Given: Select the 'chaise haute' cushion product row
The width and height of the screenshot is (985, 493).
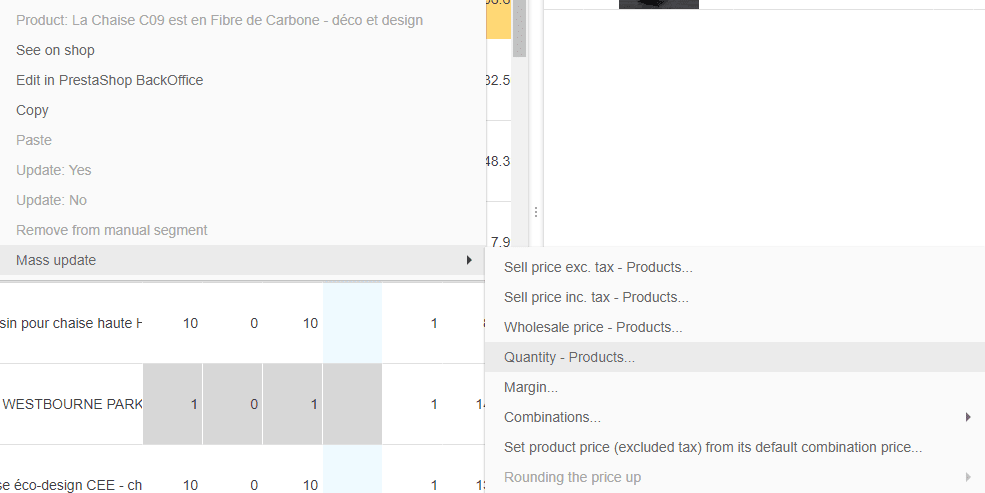Looking at the screenshot, I should click(72, 323).
